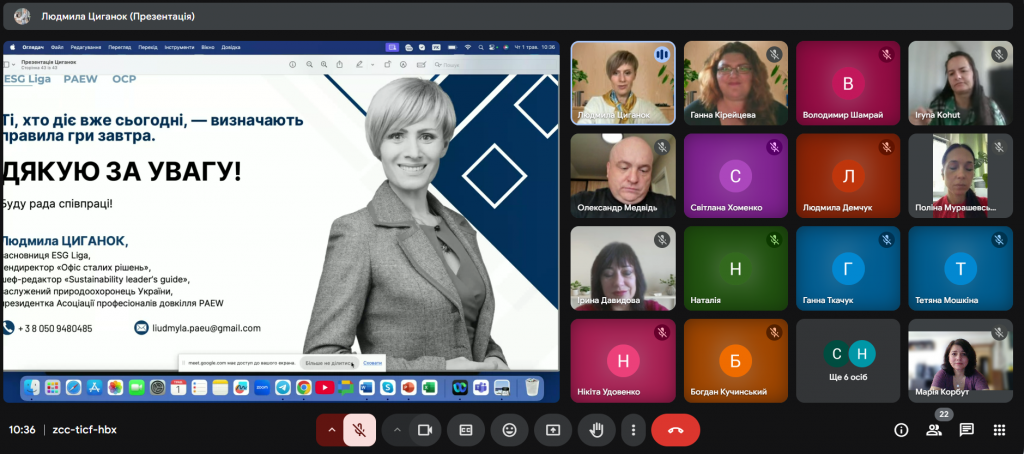Click the muted mic icon on Людмила Демчук tile
1024x454 pixels.
click(886, 148)
